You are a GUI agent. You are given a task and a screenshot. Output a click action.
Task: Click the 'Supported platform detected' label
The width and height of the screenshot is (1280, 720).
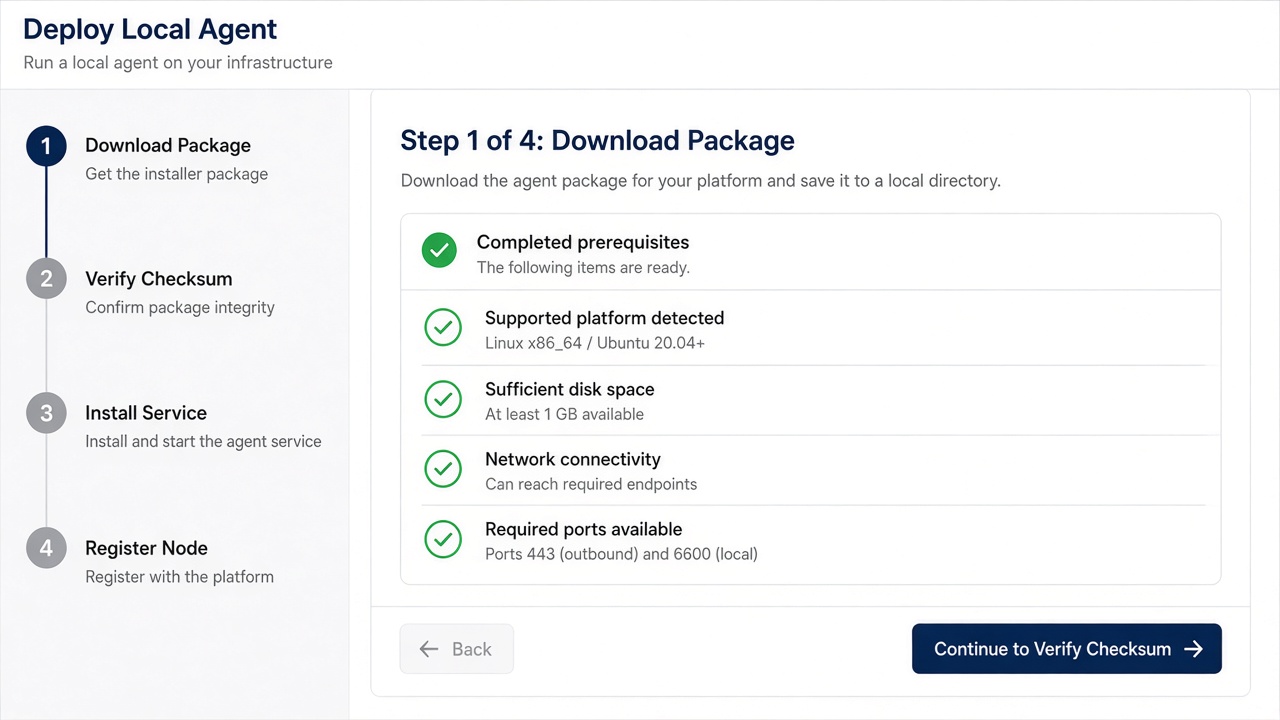[x=605, y=318]
